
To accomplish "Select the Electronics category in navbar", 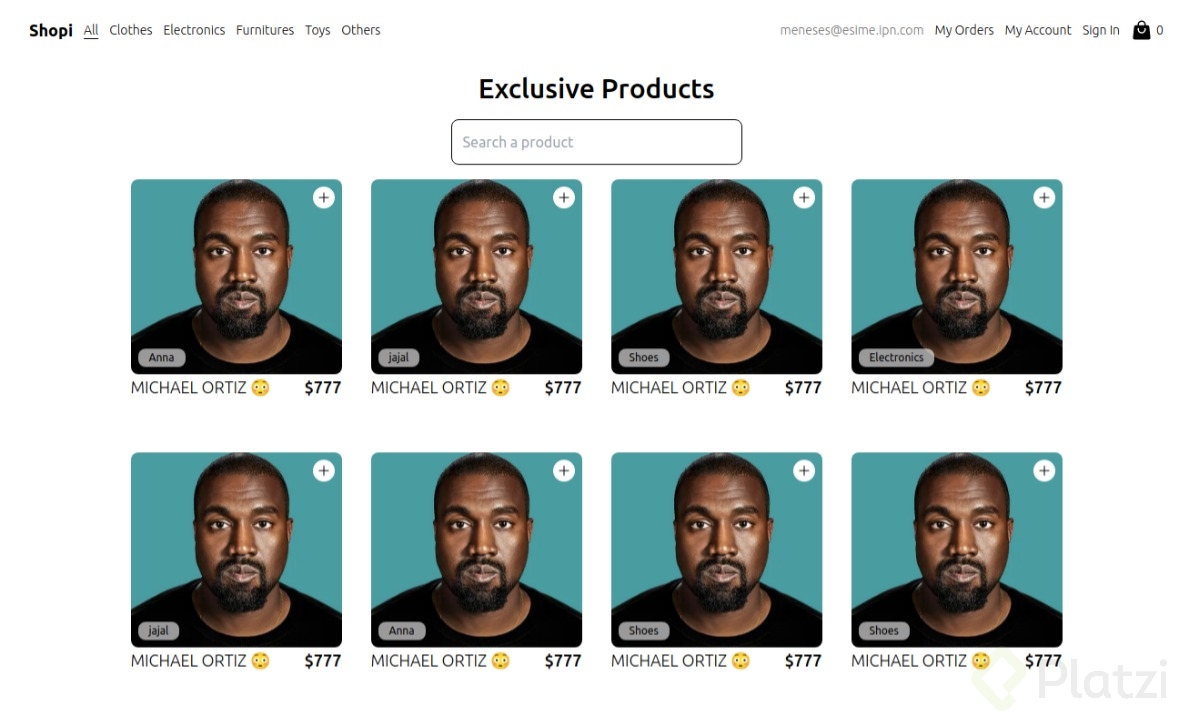I will point(194,30).
